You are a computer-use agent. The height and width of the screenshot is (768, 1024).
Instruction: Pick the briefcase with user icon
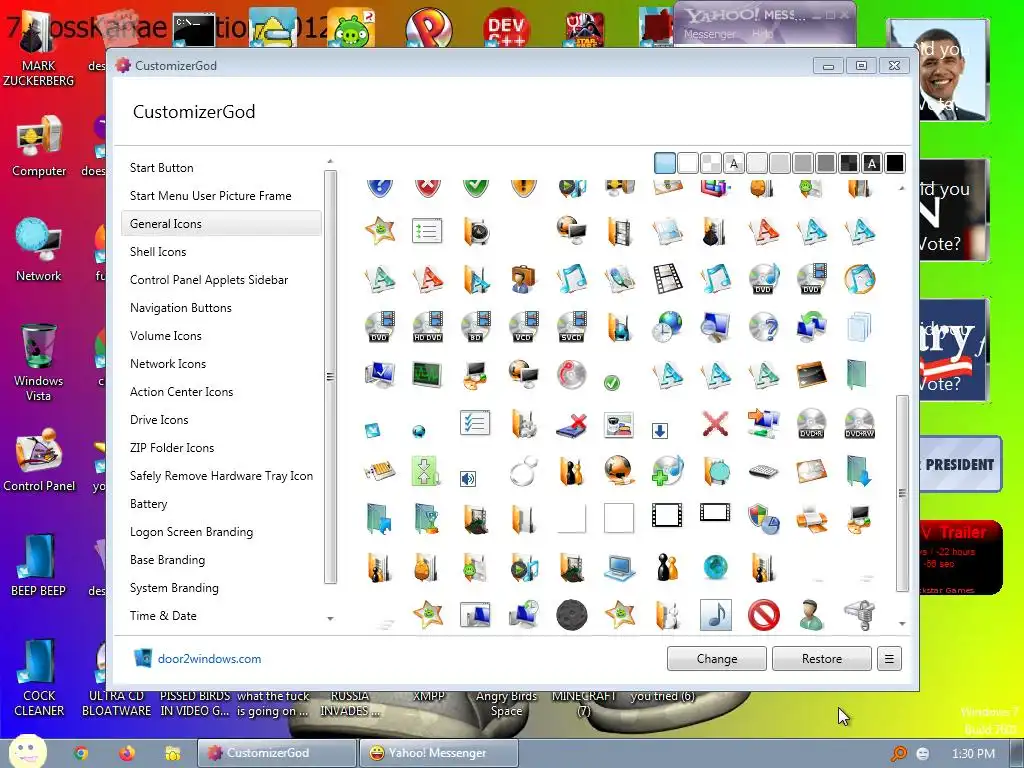coord(524,279)
